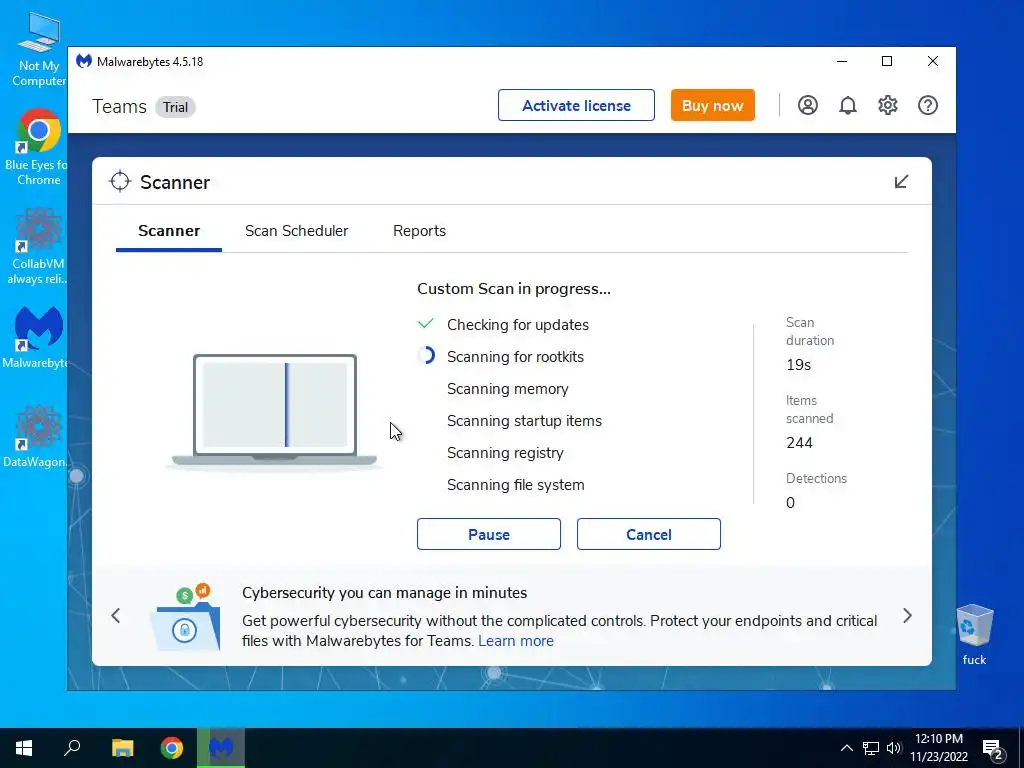Click the Malwarebytes logo in title bar

click(x=84, y=61)
